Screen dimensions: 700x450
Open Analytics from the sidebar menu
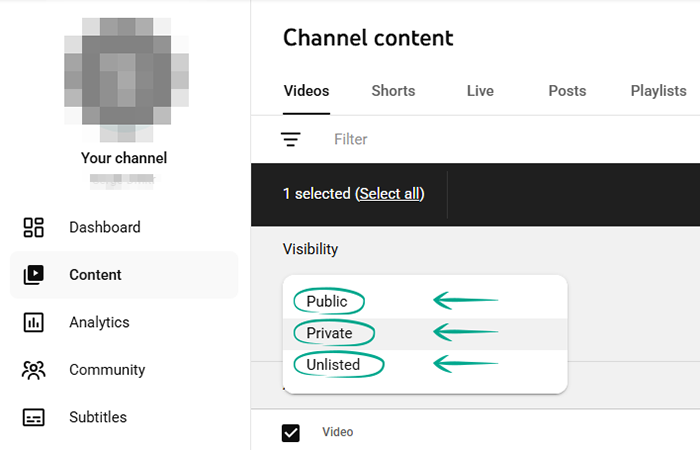click(99, 322)
